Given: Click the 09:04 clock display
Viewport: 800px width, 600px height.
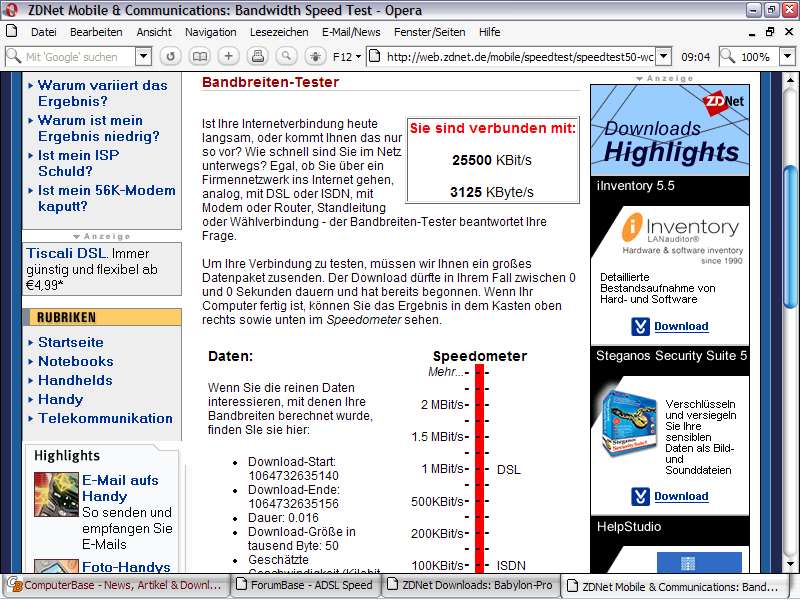Looking at the screenshot, I should 695,57.
